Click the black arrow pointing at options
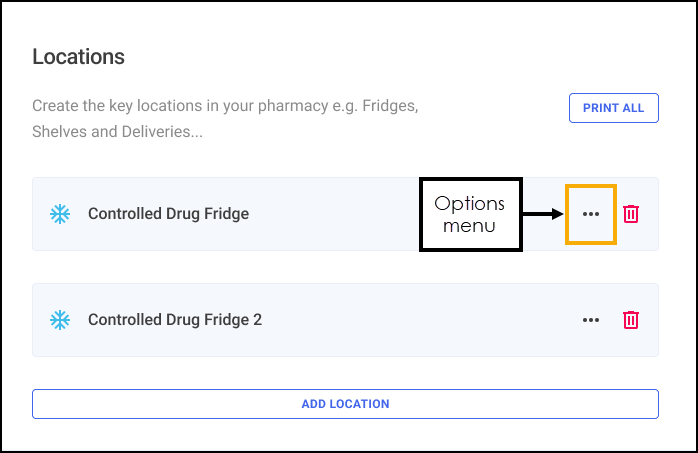 (x=543, y=213)
